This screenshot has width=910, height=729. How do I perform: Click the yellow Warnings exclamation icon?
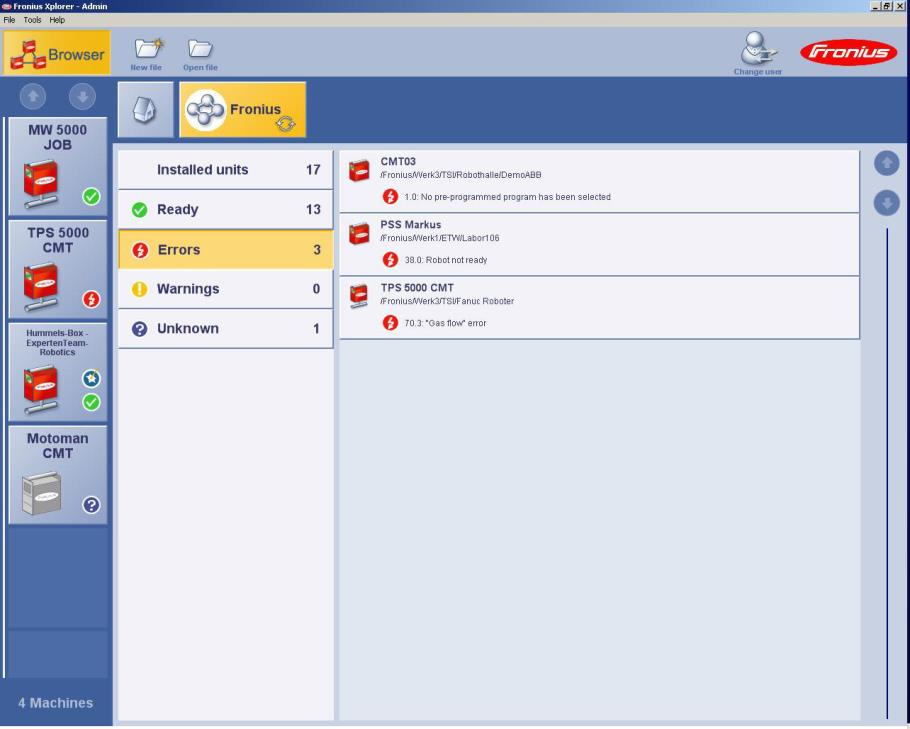tap(139, 289)
